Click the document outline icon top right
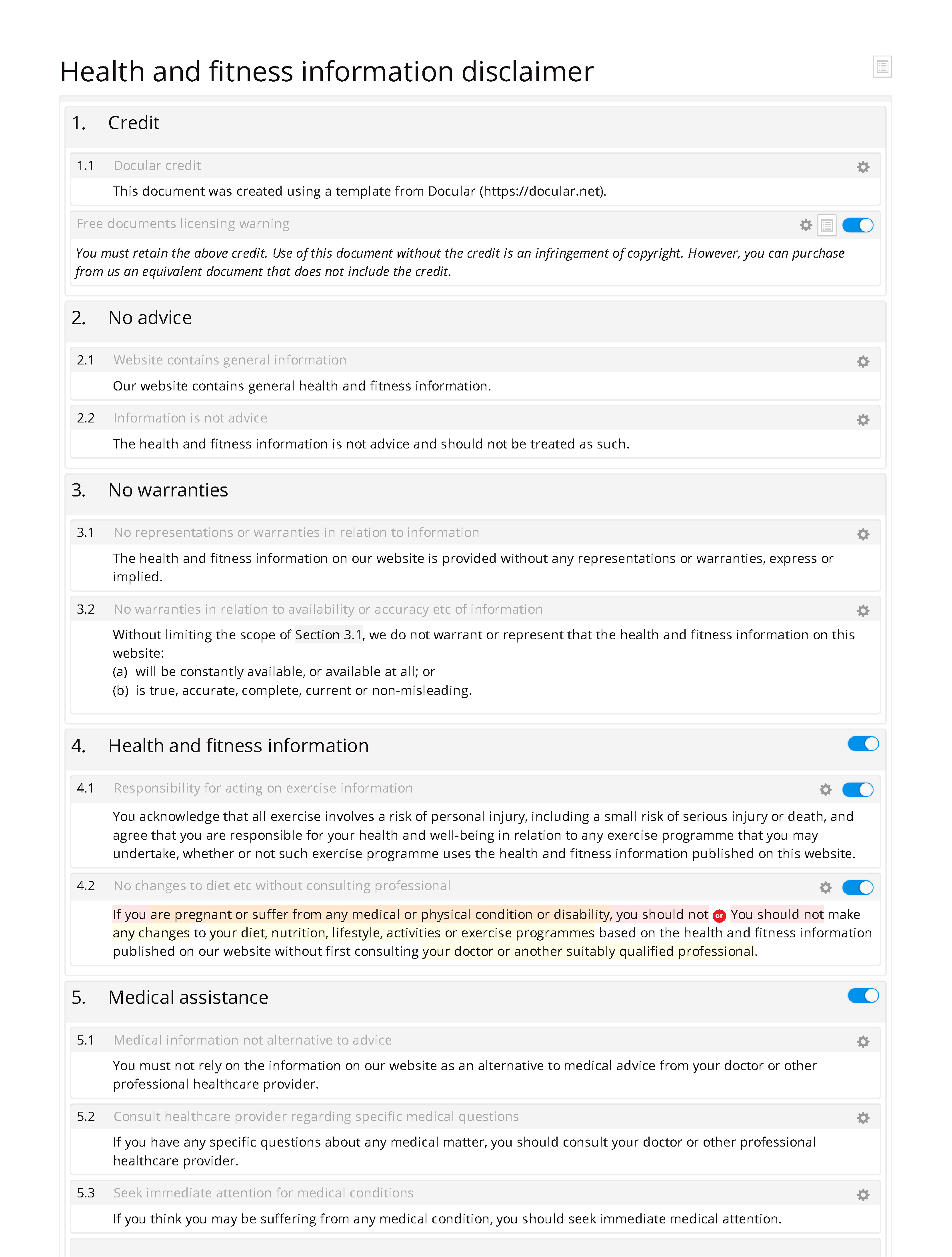The height and width of the screenshot is (1257, 952). point(882,67)
